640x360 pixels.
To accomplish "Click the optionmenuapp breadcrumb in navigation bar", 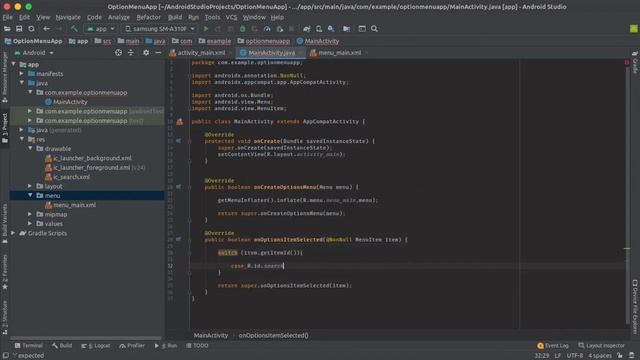I will 267,41.
